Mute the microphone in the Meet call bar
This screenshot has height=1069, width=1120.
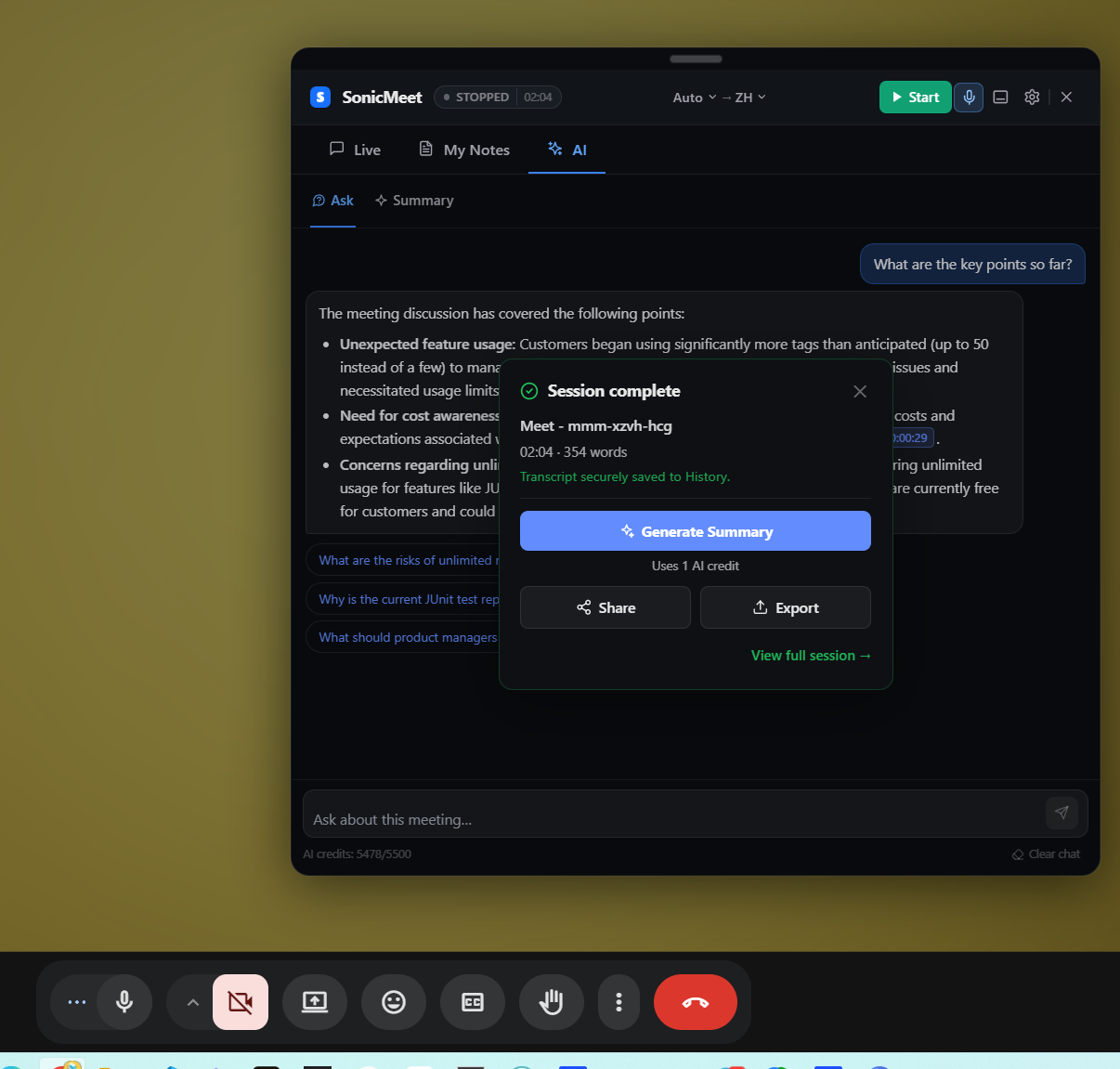(124, 1002)
